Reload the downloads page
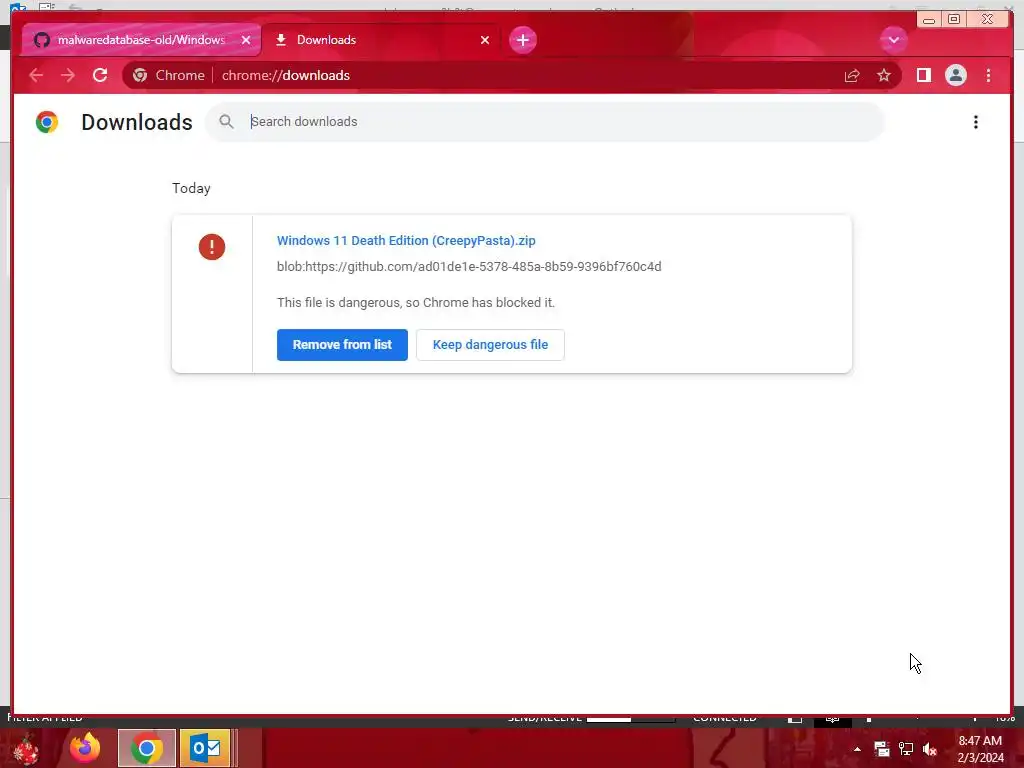The height and width of the screenshot is (768, 1024). [100, 76]
